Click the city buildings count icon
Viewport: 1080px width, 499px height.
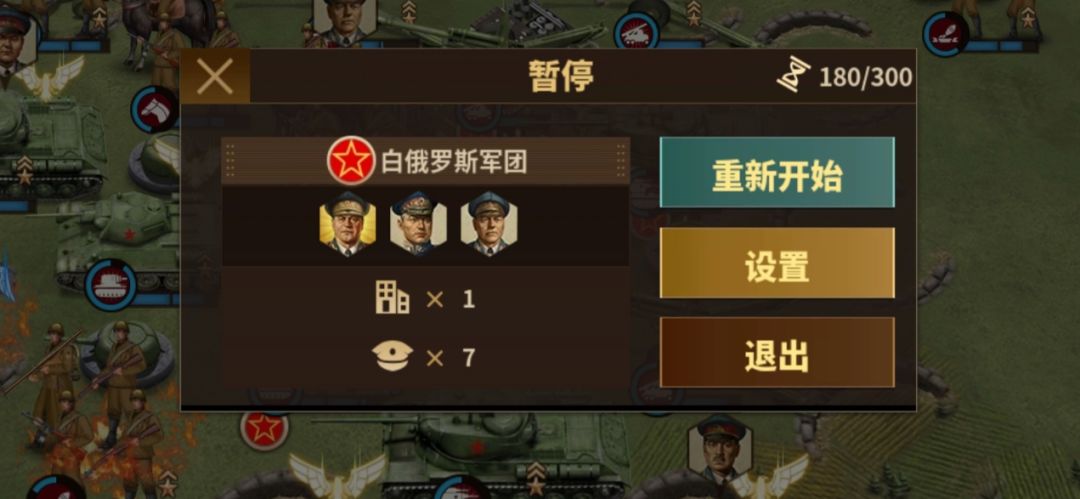[x=392, y=298]
